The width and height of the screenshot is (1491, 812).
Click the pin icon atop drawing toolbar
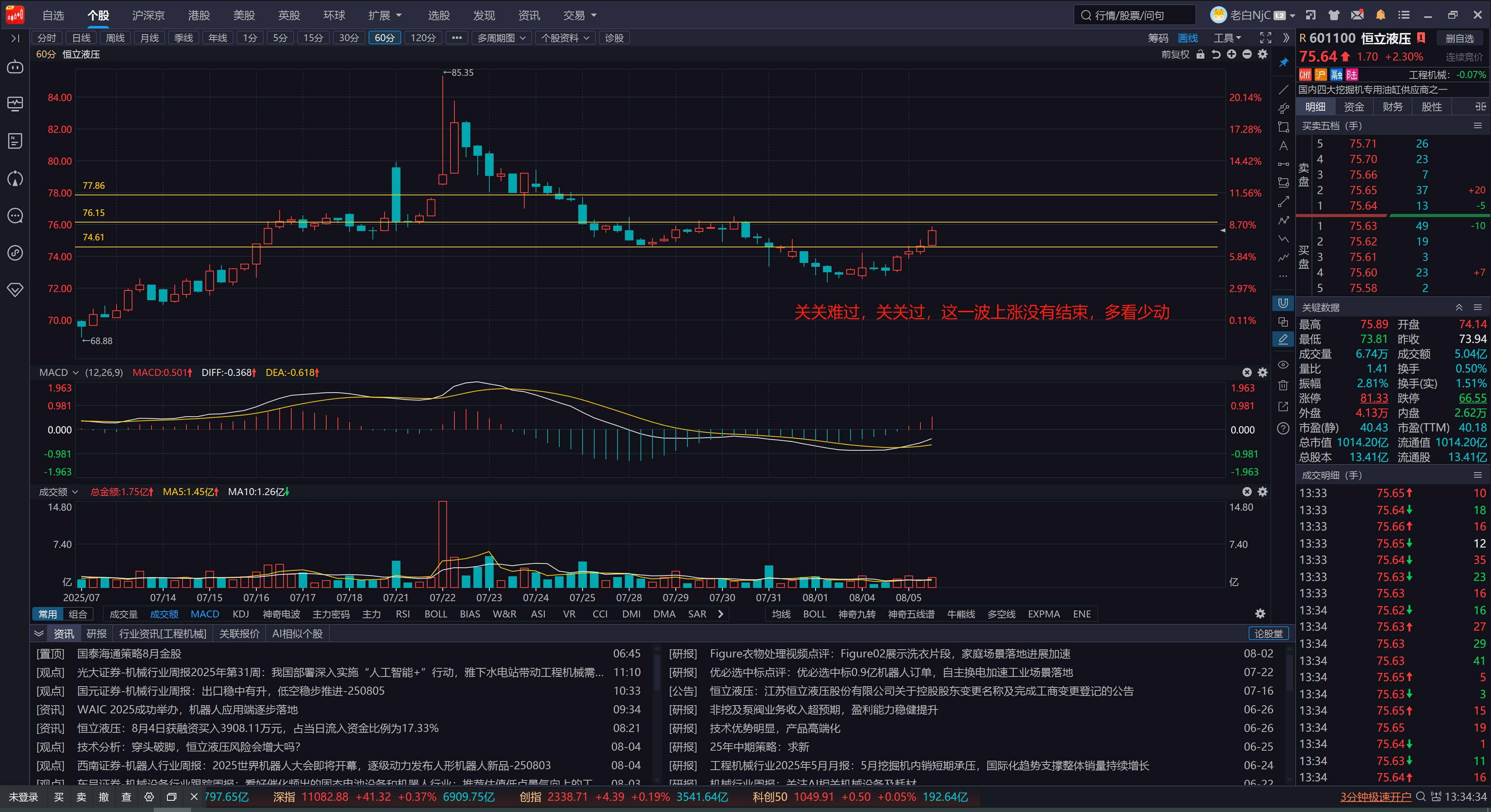[1283, 63]
